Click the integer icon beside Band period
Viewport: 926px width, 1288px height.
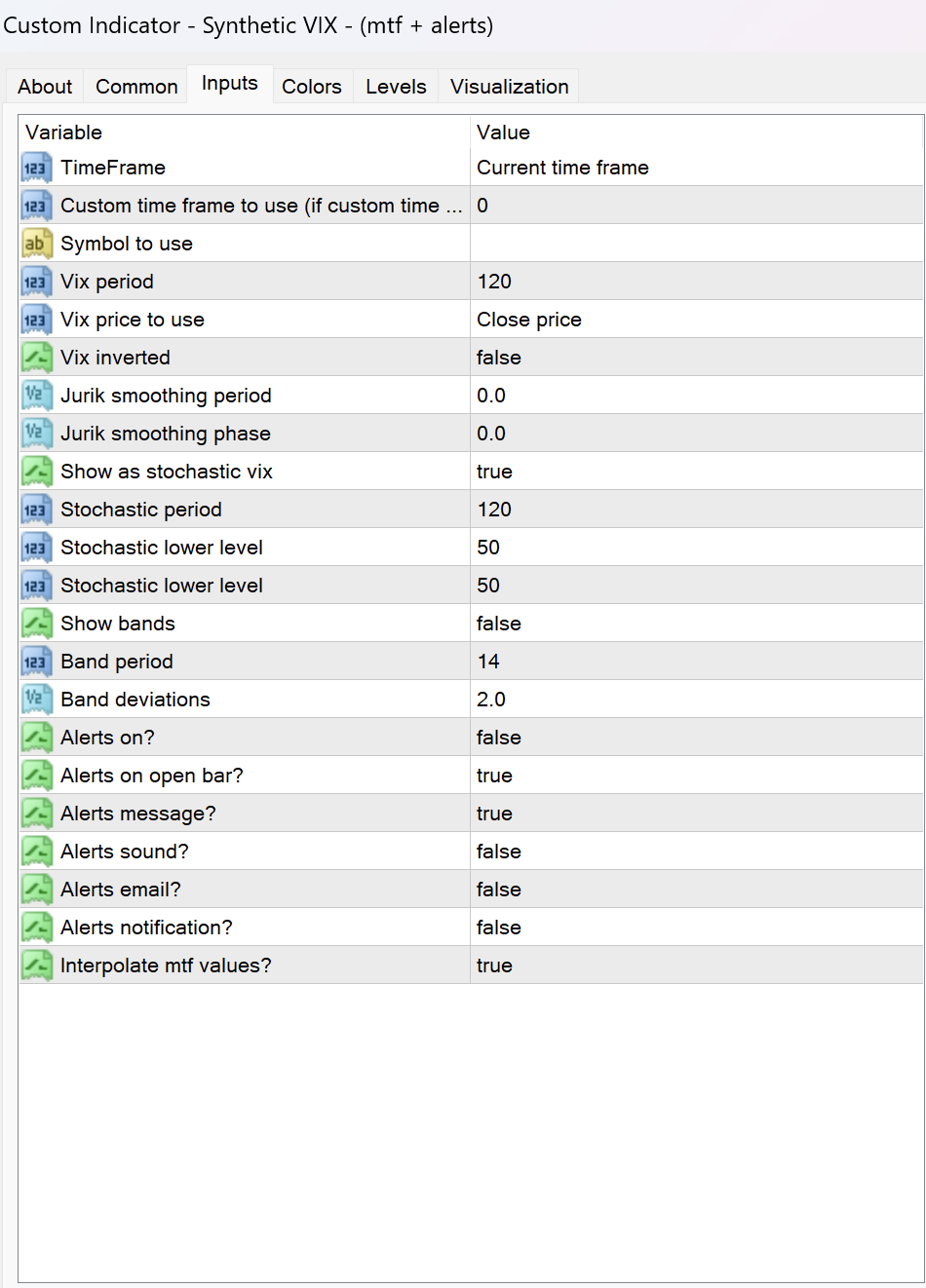pos(36,662)
